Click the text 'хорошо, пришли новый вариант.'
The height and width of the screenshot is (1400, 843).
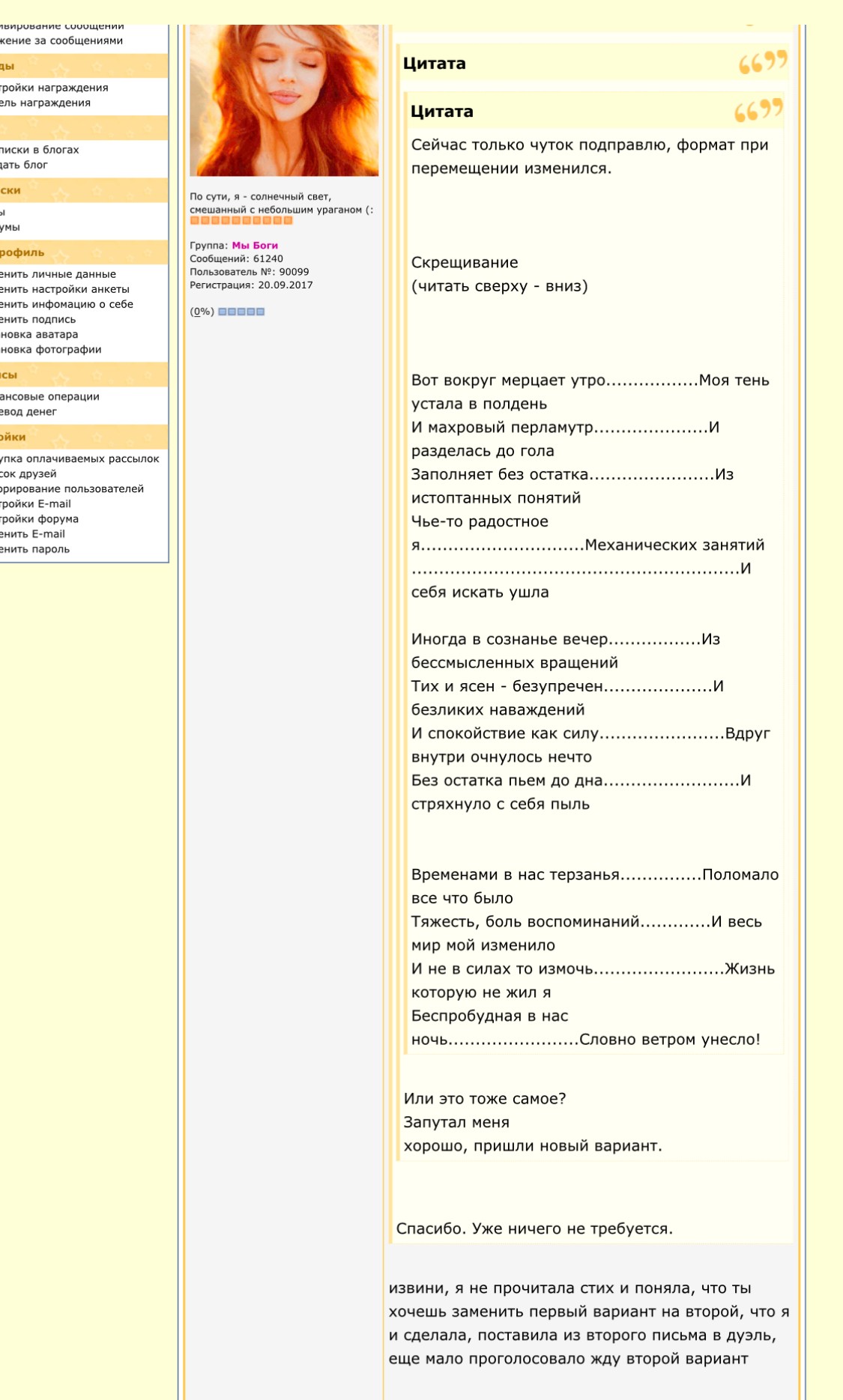tap(533, 1145)
